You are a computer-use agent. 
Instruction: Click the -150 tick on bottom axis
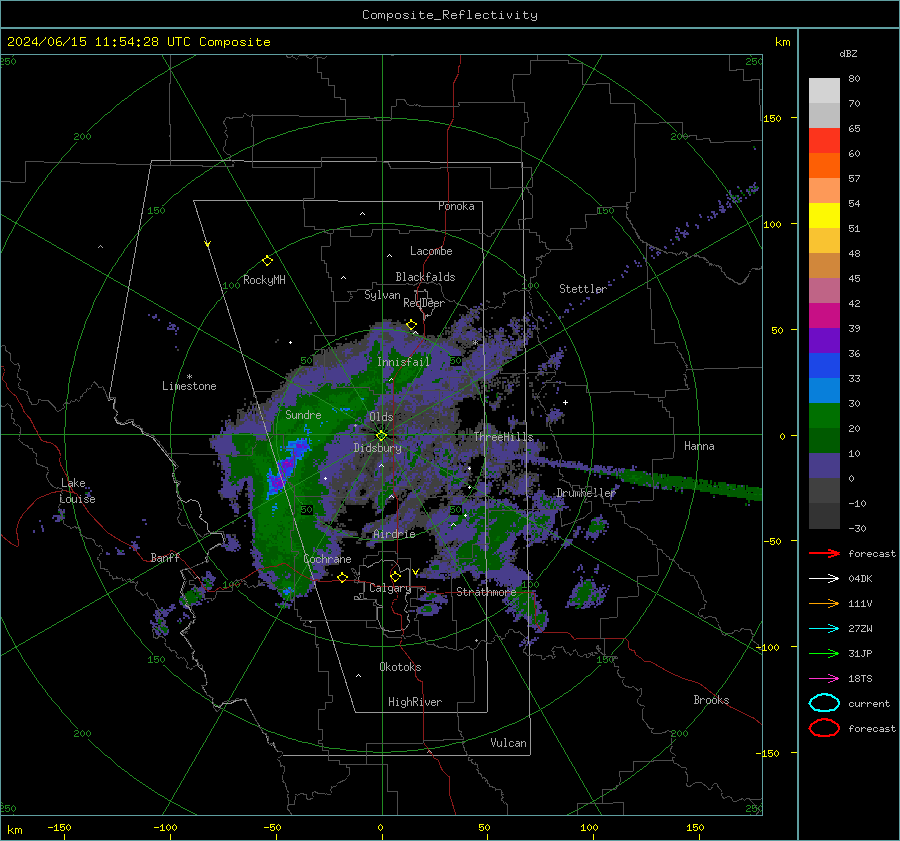(59, 828)
